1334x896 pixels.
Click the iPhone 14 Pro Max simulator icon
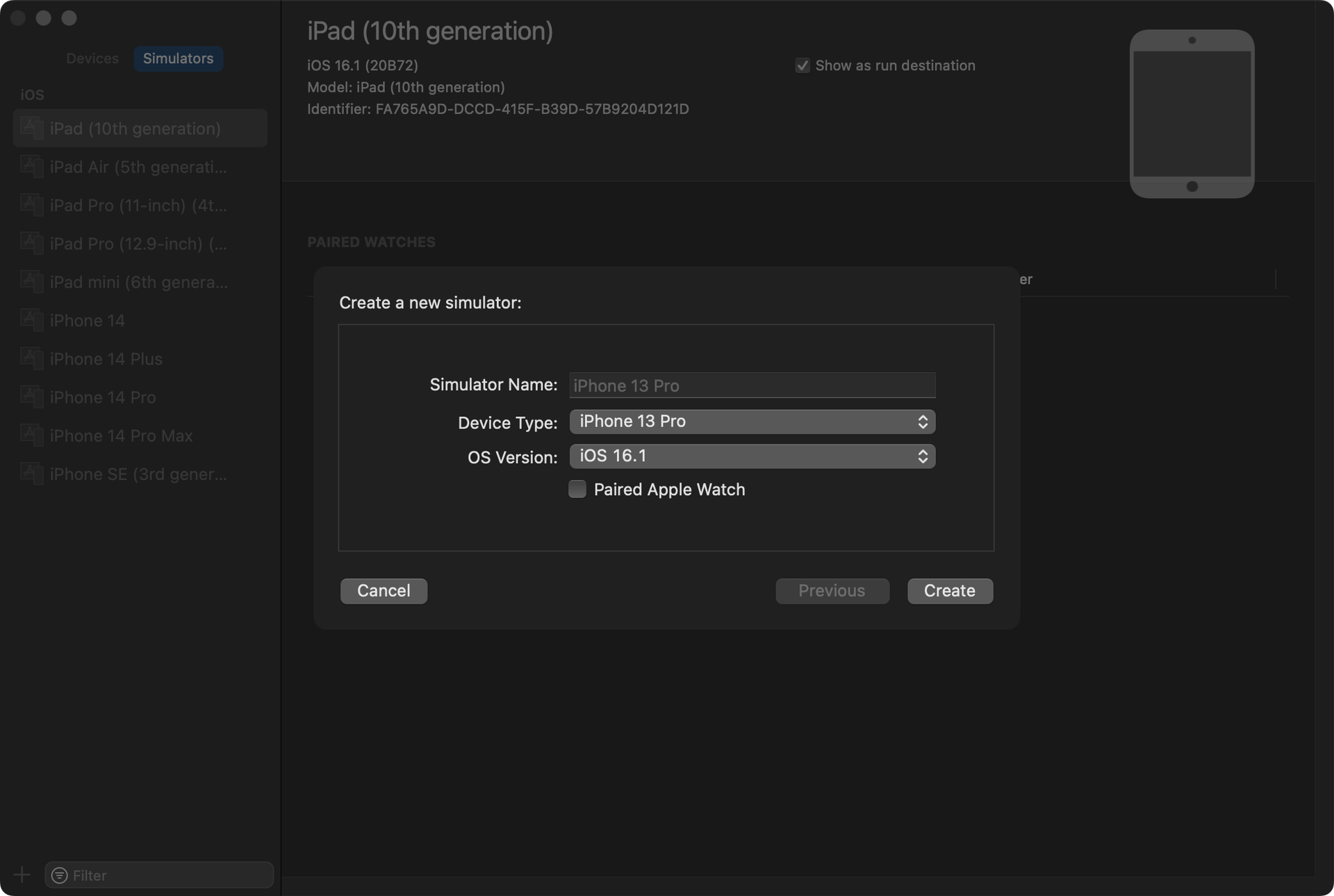coord(32,435)
